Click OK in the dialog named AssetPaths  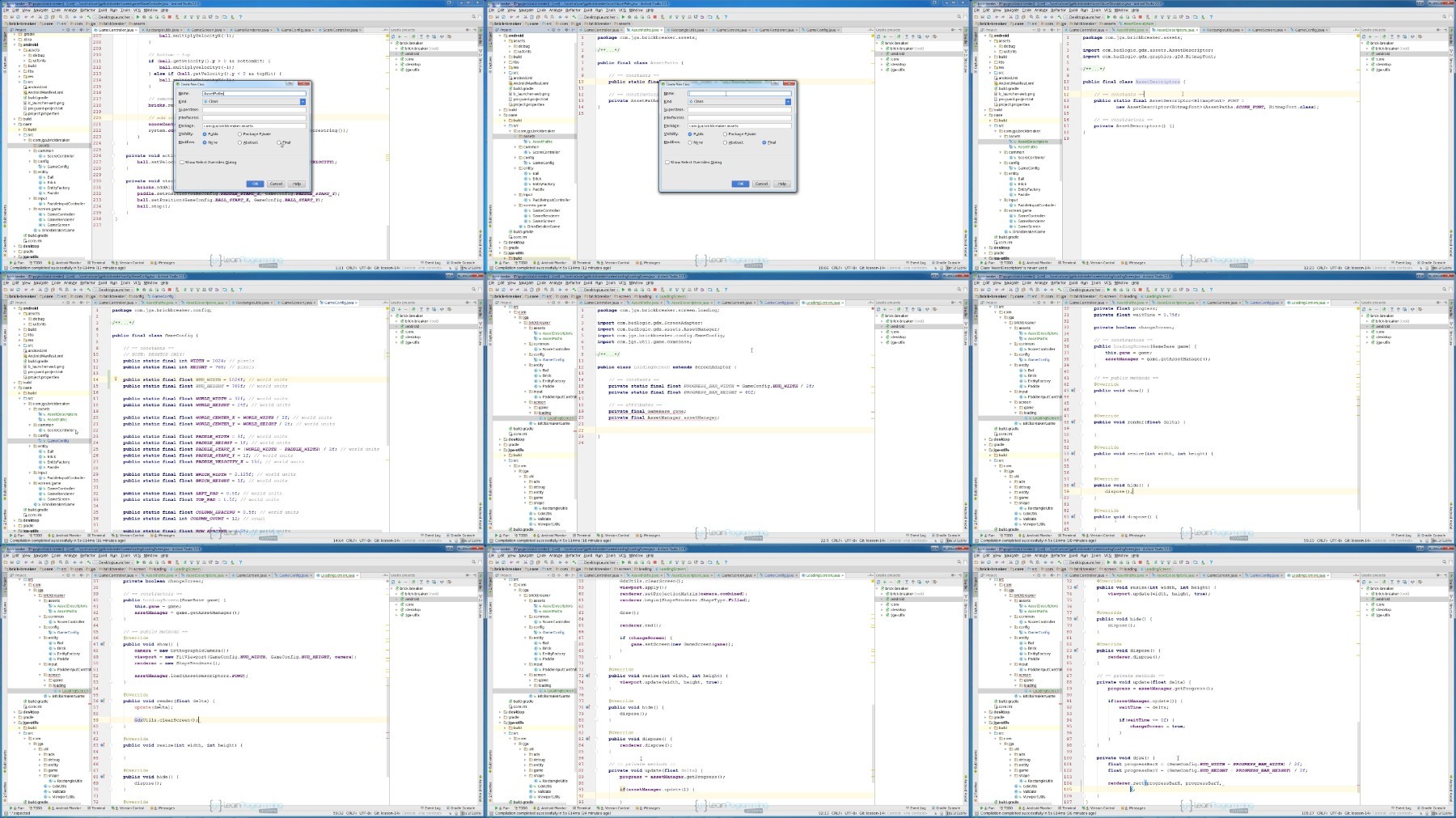255,184
